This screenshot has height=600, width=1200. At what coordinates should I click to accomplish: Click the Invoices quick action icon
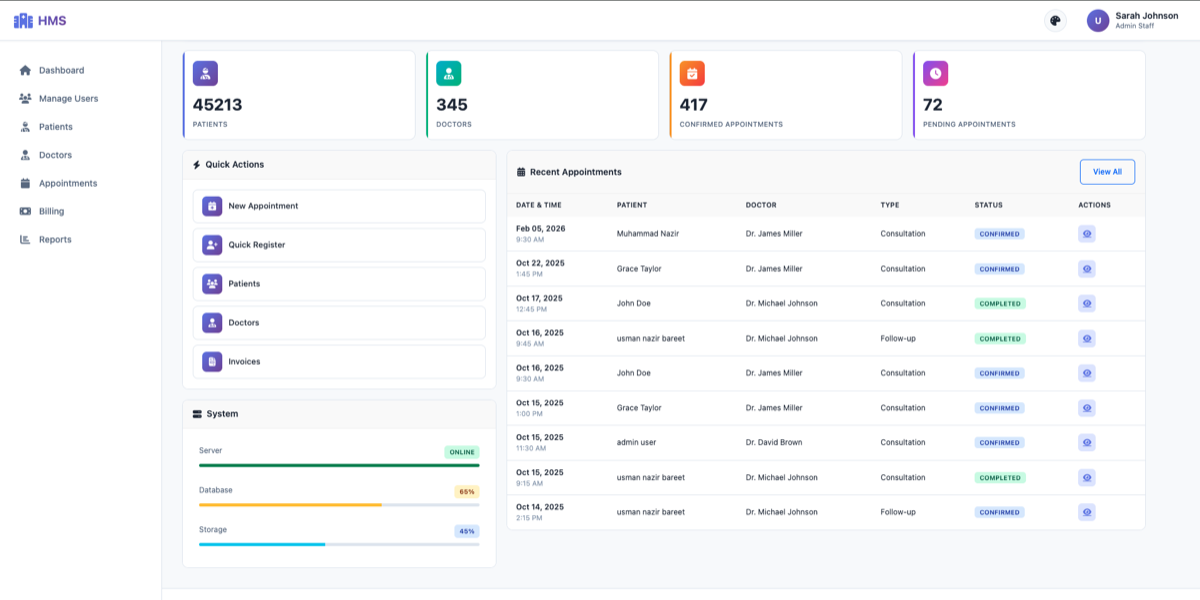211,361
